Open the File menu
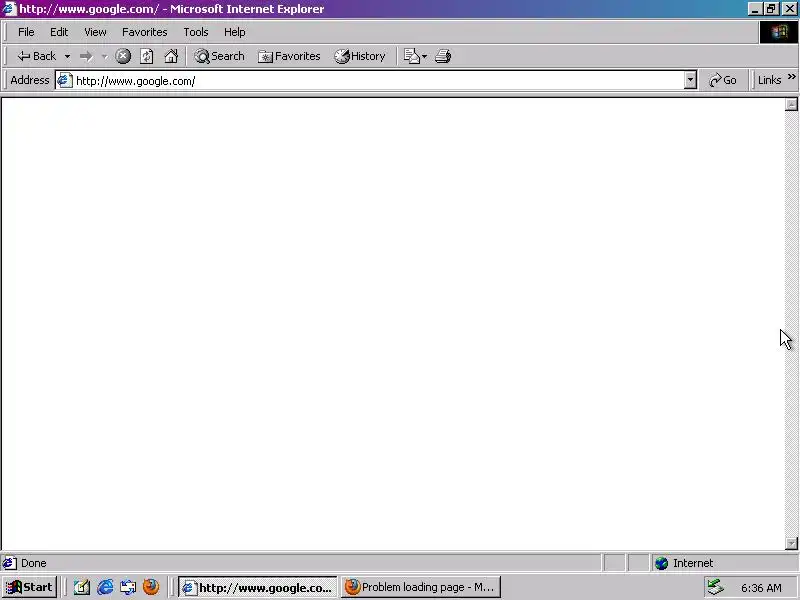 click(x=26, y=32)
